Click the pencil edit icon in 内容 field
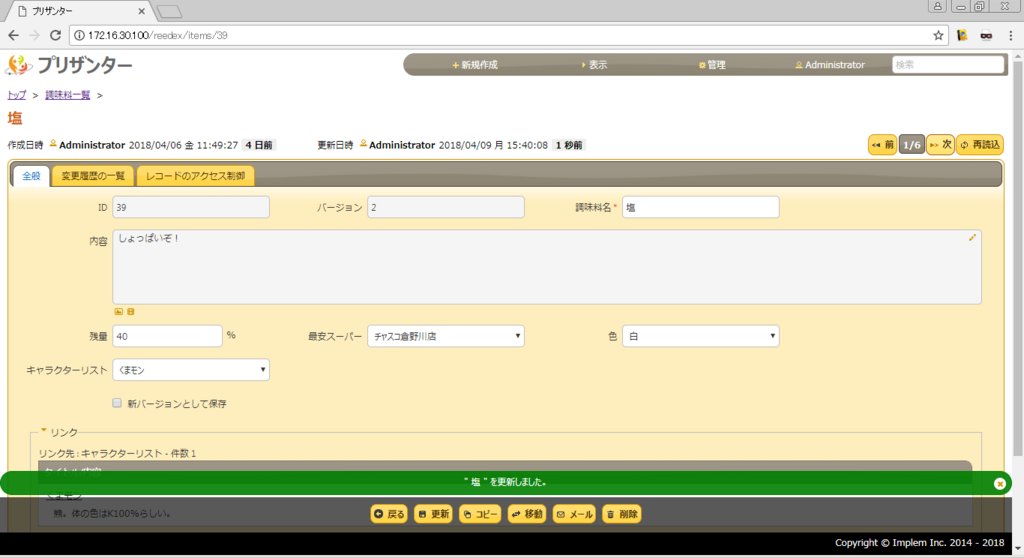This screenshot has height=558, width=1024. (972, 238)
